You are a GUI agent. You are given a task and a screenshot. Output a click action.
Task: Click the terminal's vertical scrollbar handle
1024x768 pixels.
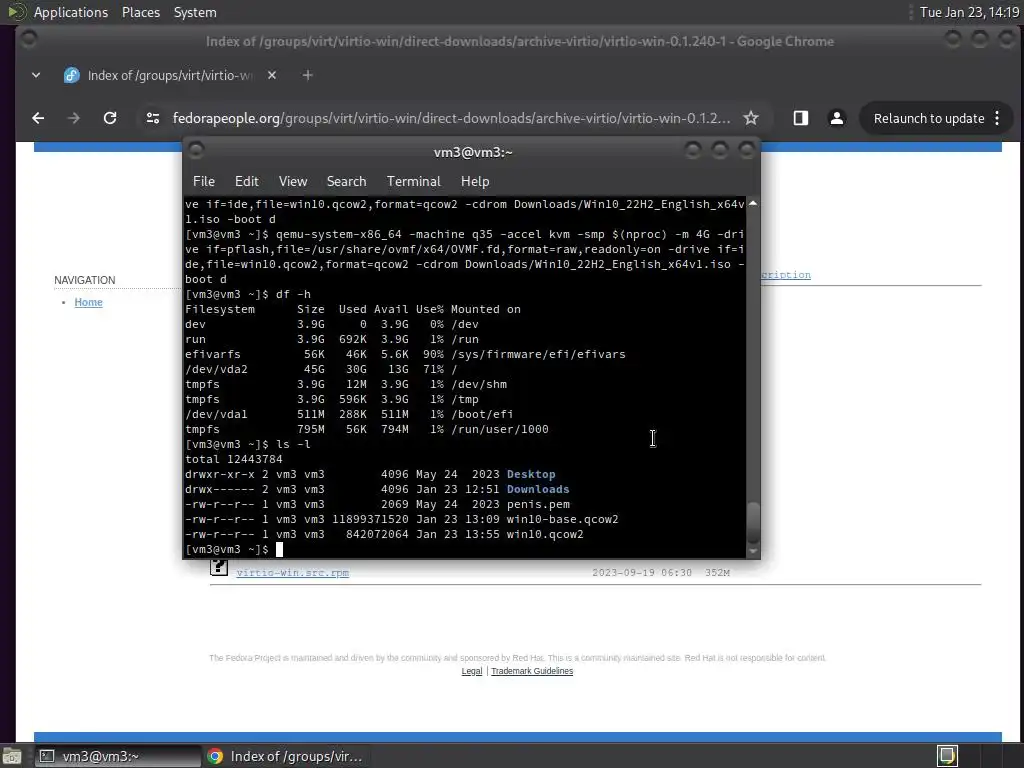(753, 522)
